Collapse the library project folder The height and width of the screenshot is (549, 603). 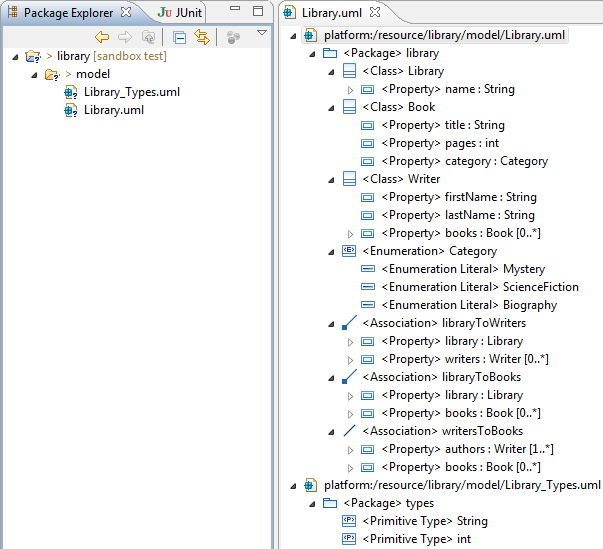(x=15, y=56)
